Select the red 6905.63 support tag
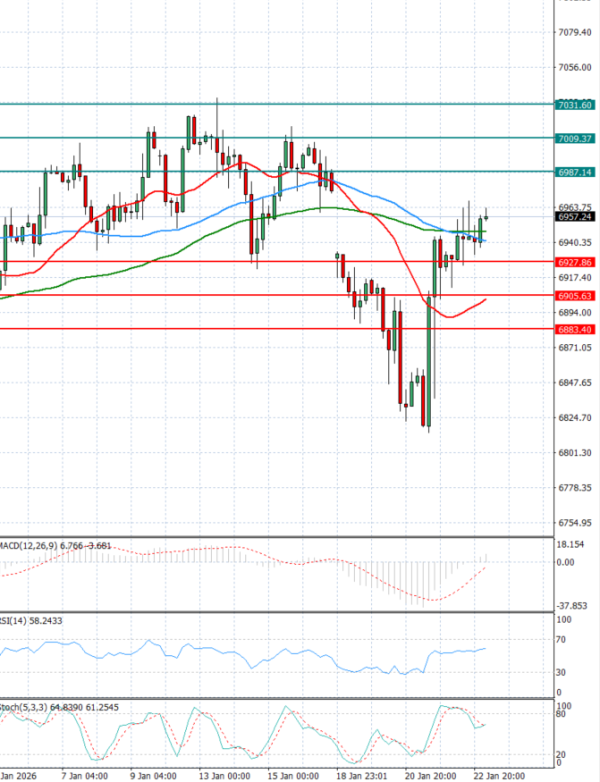Screen dimensions: 600x782 pos(573,296)
